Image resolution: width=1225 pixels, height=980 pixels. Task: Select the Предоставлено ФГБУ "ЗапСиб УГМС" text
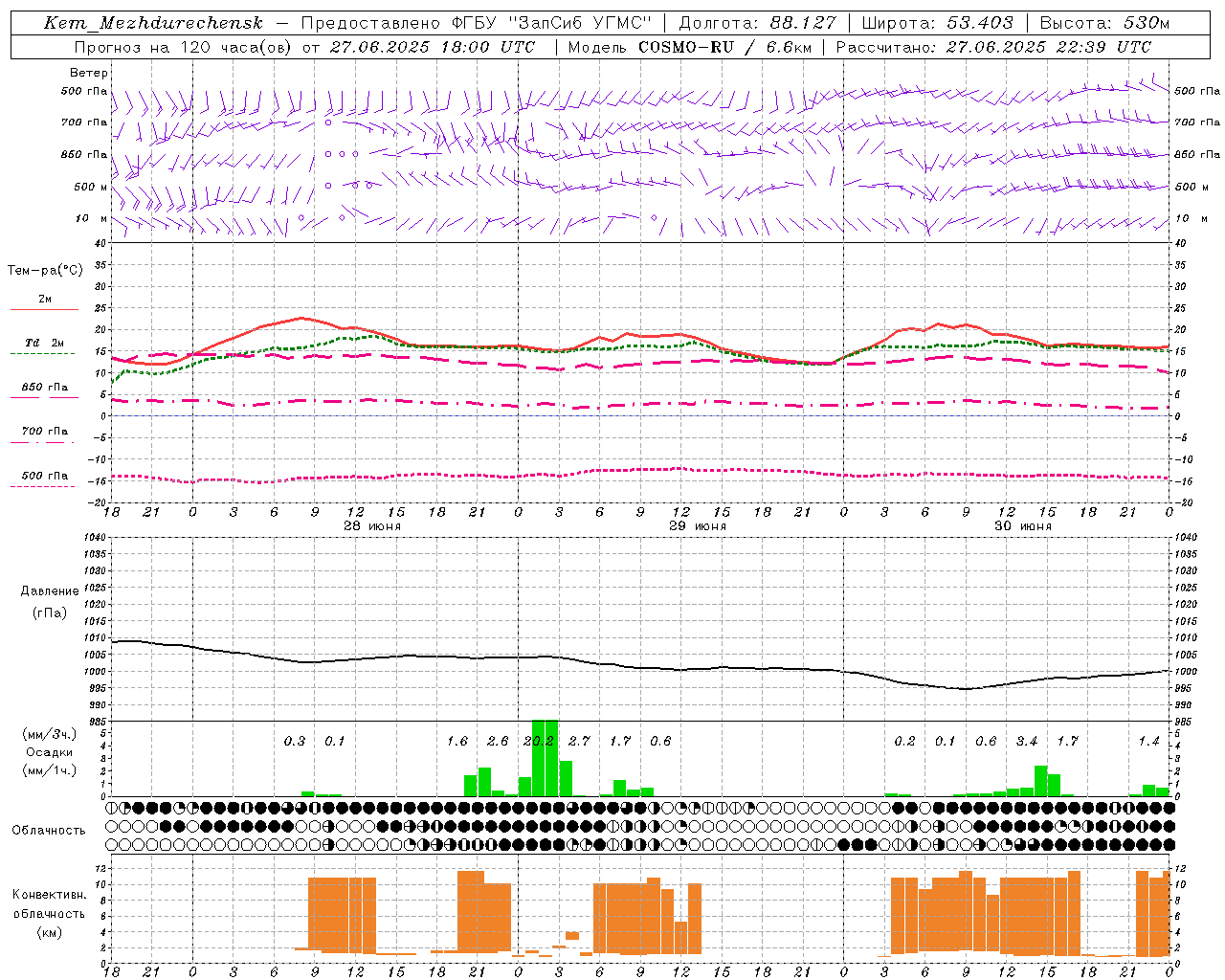click(476, 23)
